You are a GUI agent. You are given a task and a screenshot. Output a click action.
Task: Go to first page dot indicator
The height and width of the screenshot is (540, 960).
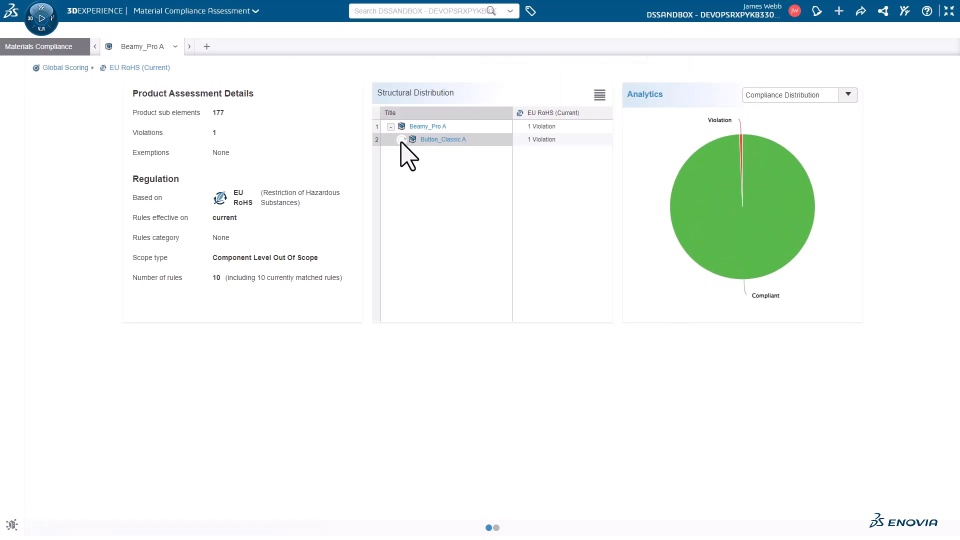[489, 528]
